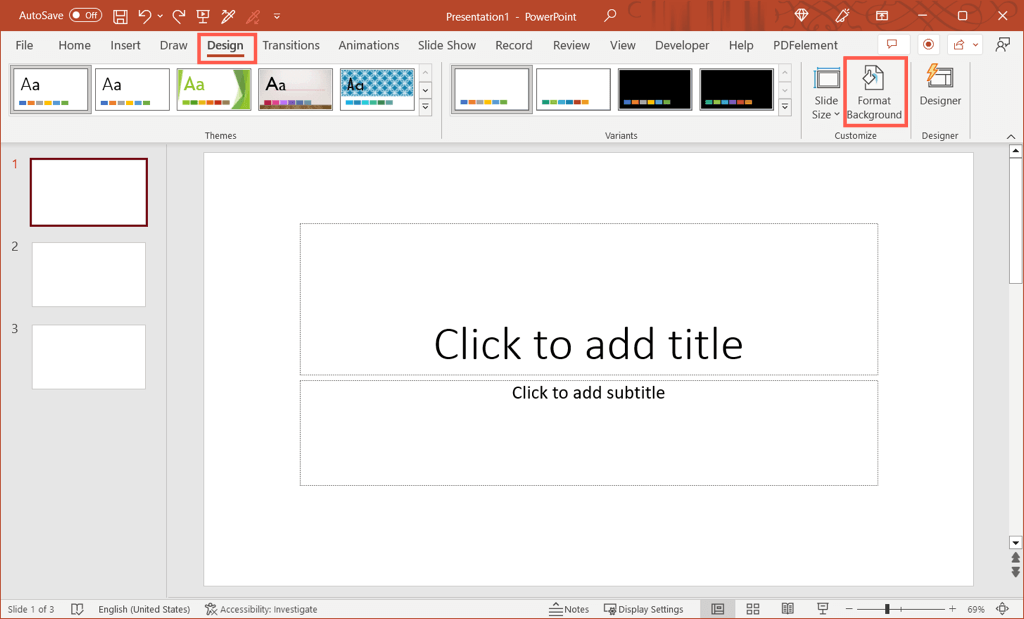The image size is (1024, 619).
Task: Toggle the Notes pane
Action: coord(569,609)
